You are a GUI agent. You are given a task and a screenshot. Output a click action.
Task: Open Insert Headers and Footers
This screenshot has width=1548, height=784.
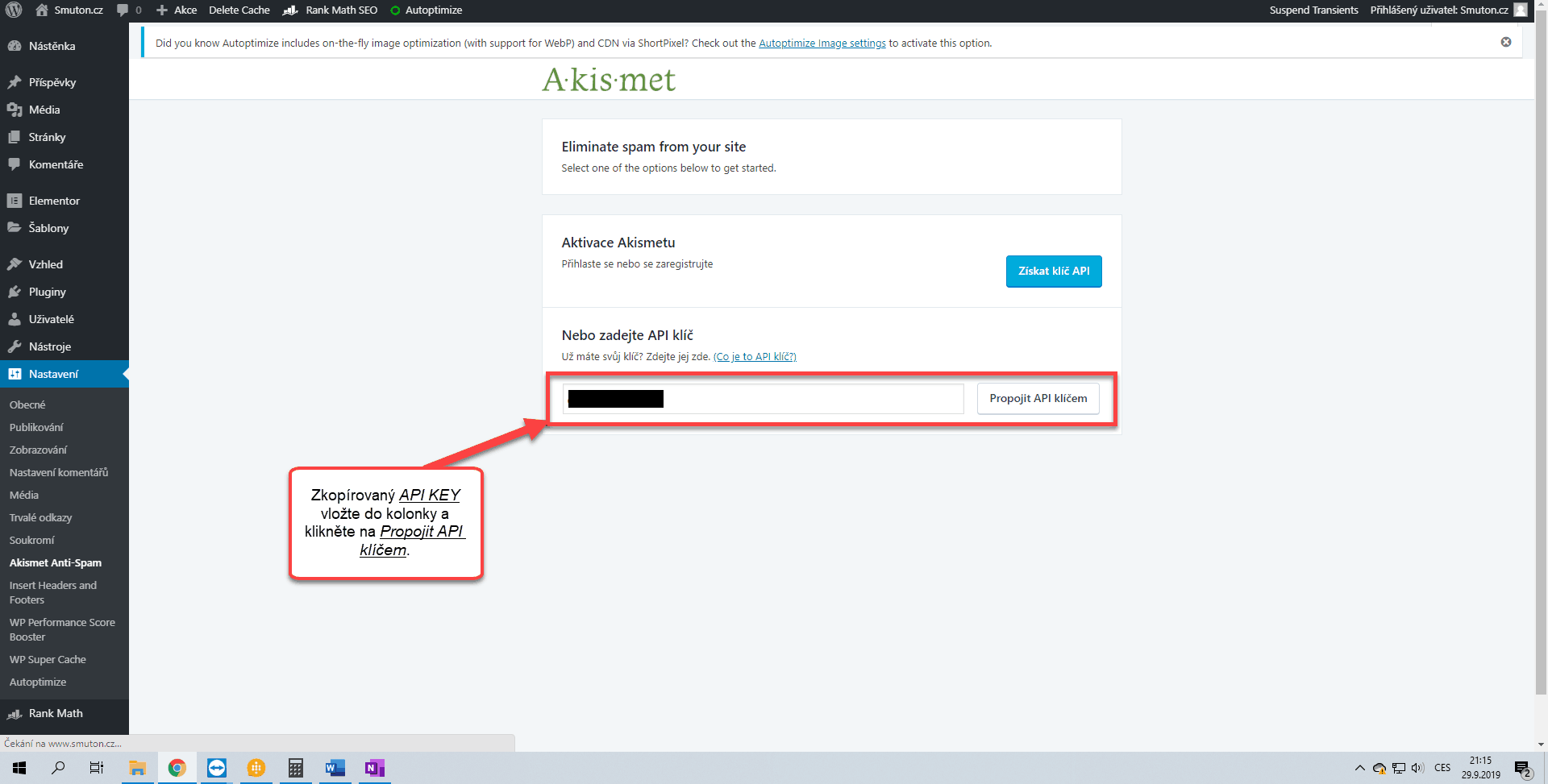click(x=53, y=592)
